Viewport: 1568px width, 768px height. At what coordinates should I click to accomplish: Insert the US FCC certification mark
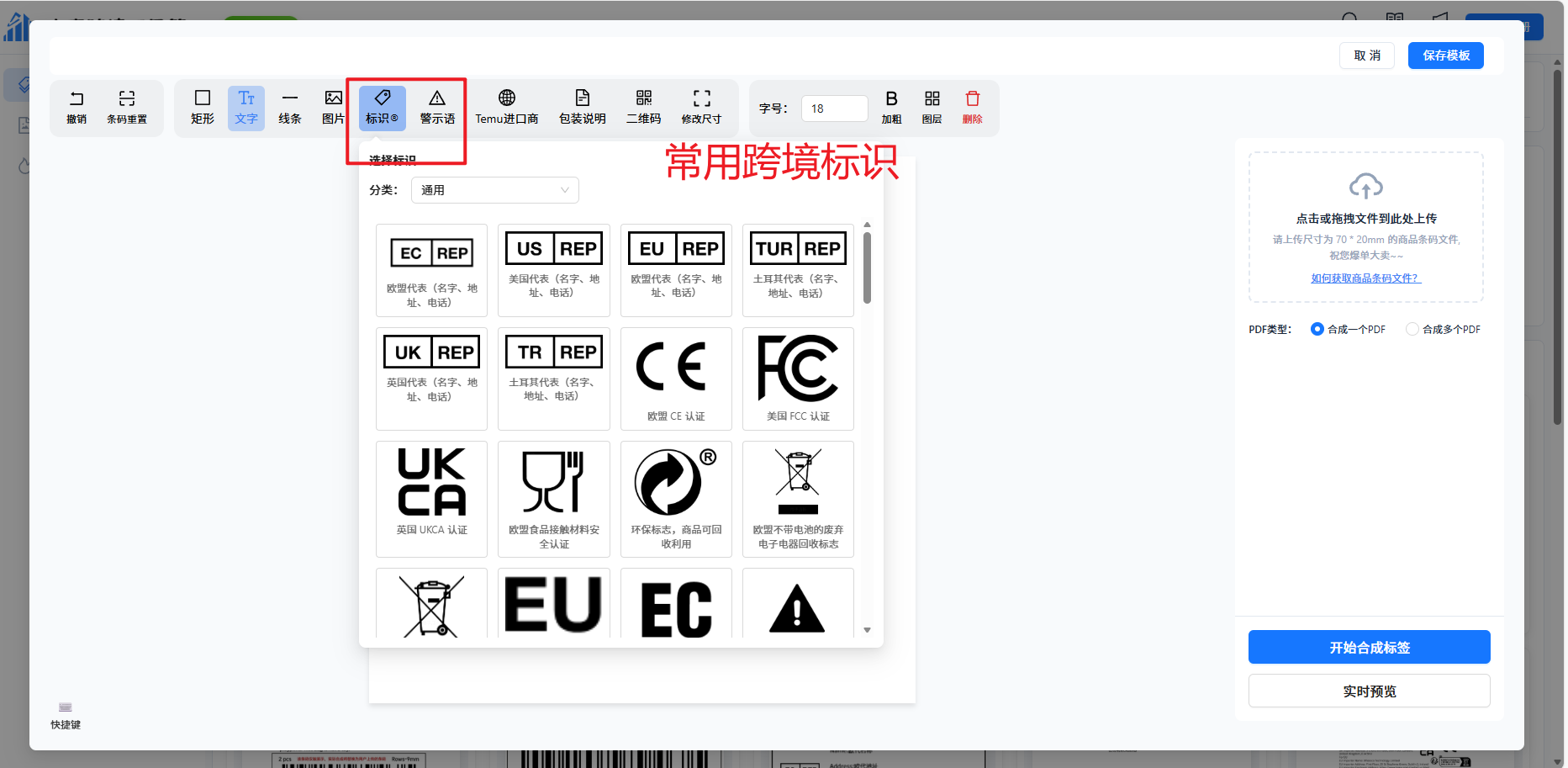pyautogui.click(x=799, y=379)
